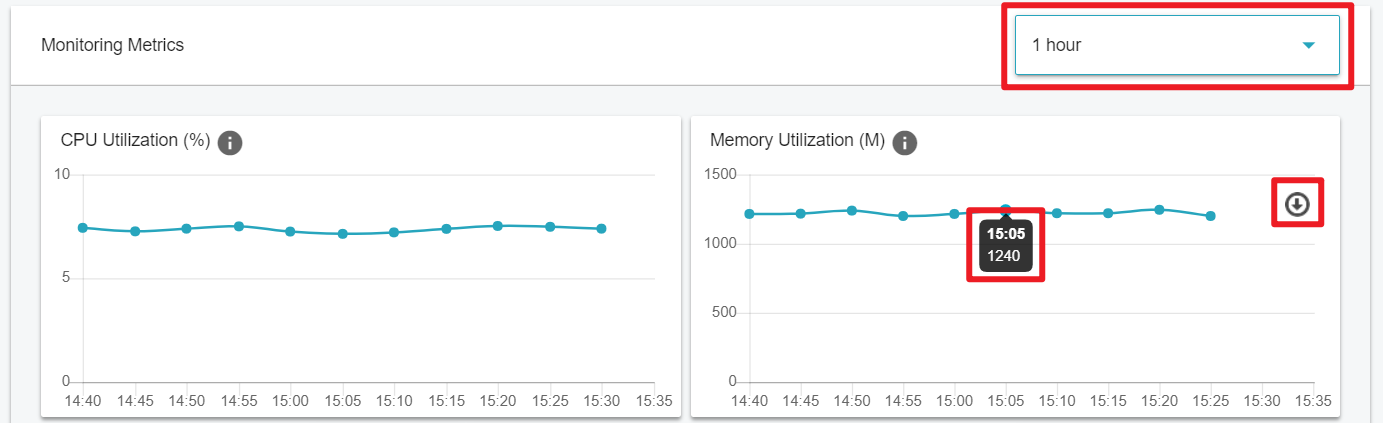
Task: Click CPU data point at 15:10
Action: [x=394, y=232]
